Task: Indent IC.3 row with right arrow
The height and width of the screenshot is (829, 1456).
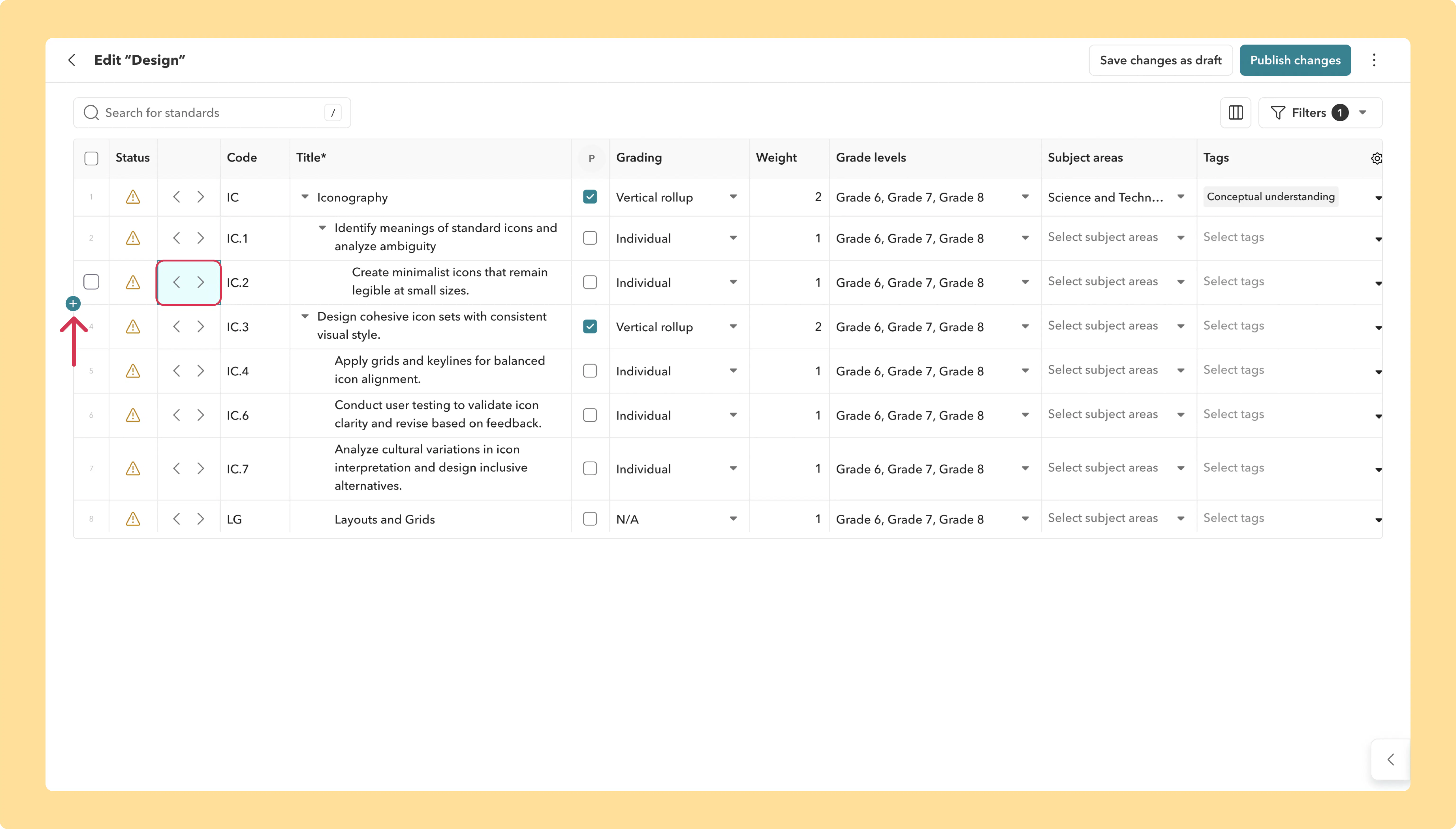Action: pyautogui.click(x=200, y=327)
